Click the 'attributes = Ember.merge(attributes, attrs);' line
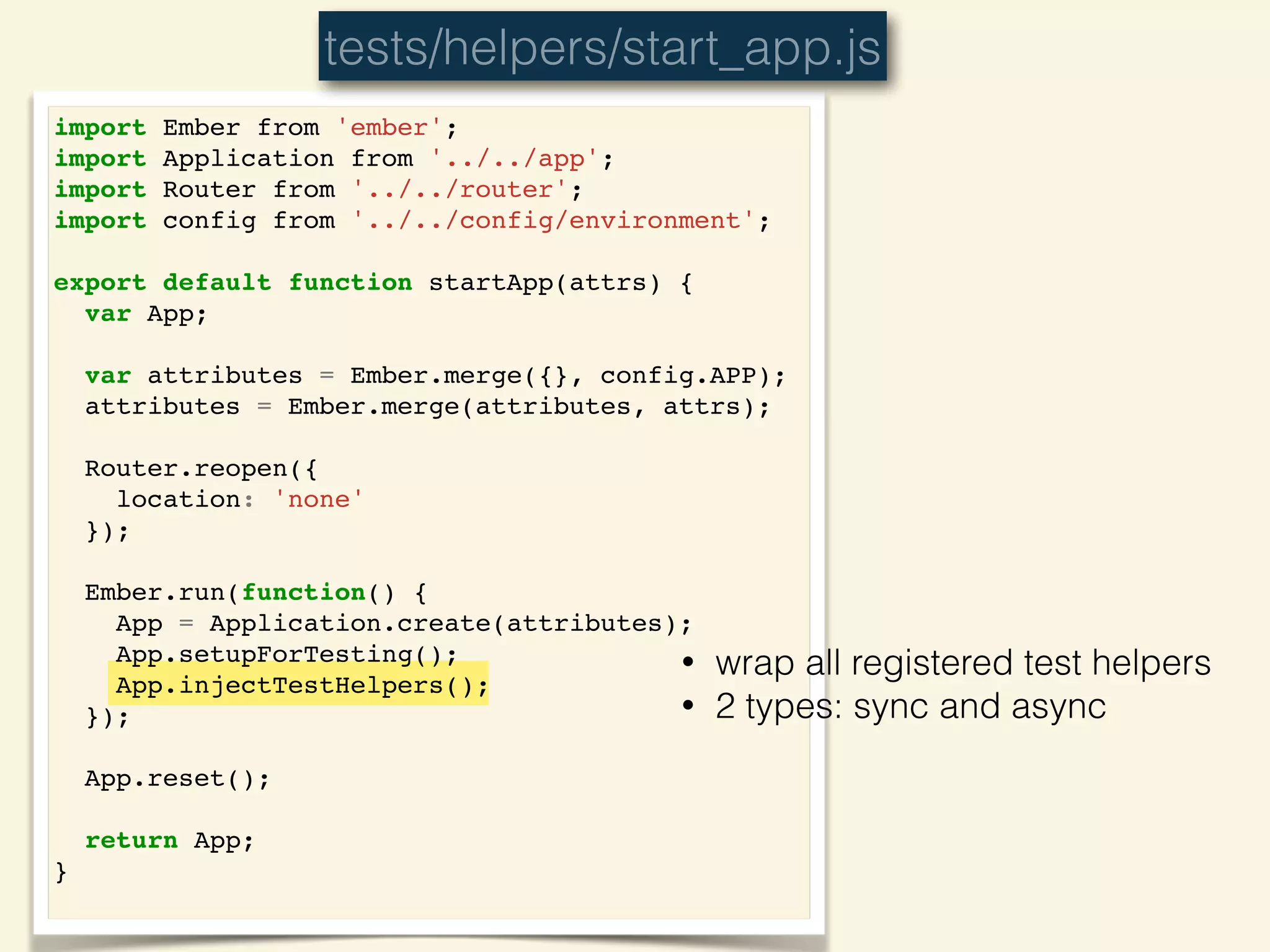The height and width of the screenshot is (952, 1270). 427,407
